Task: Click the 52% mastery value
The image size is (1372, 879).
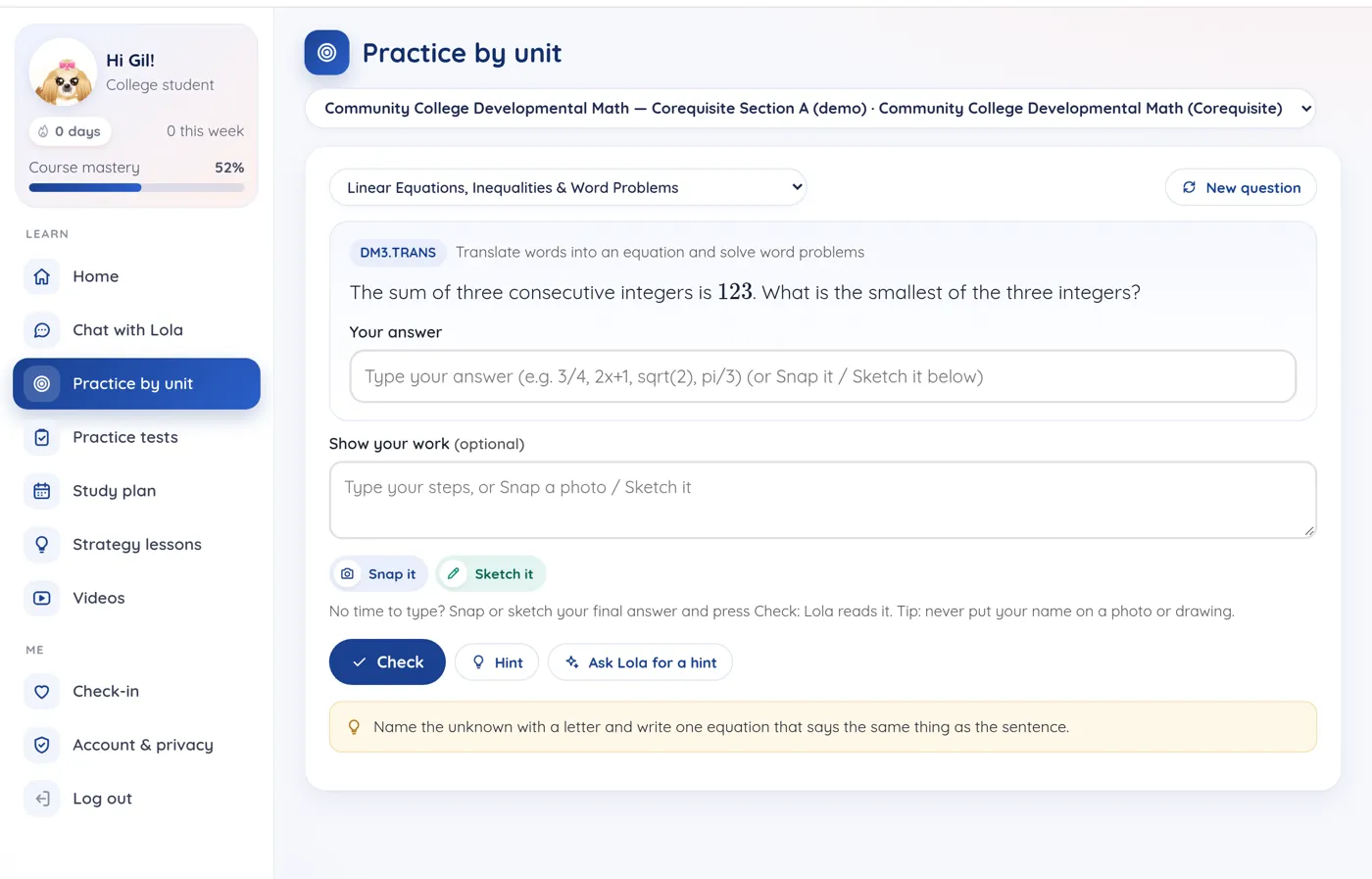Action: pyautogui.click(x=229, y=168)
